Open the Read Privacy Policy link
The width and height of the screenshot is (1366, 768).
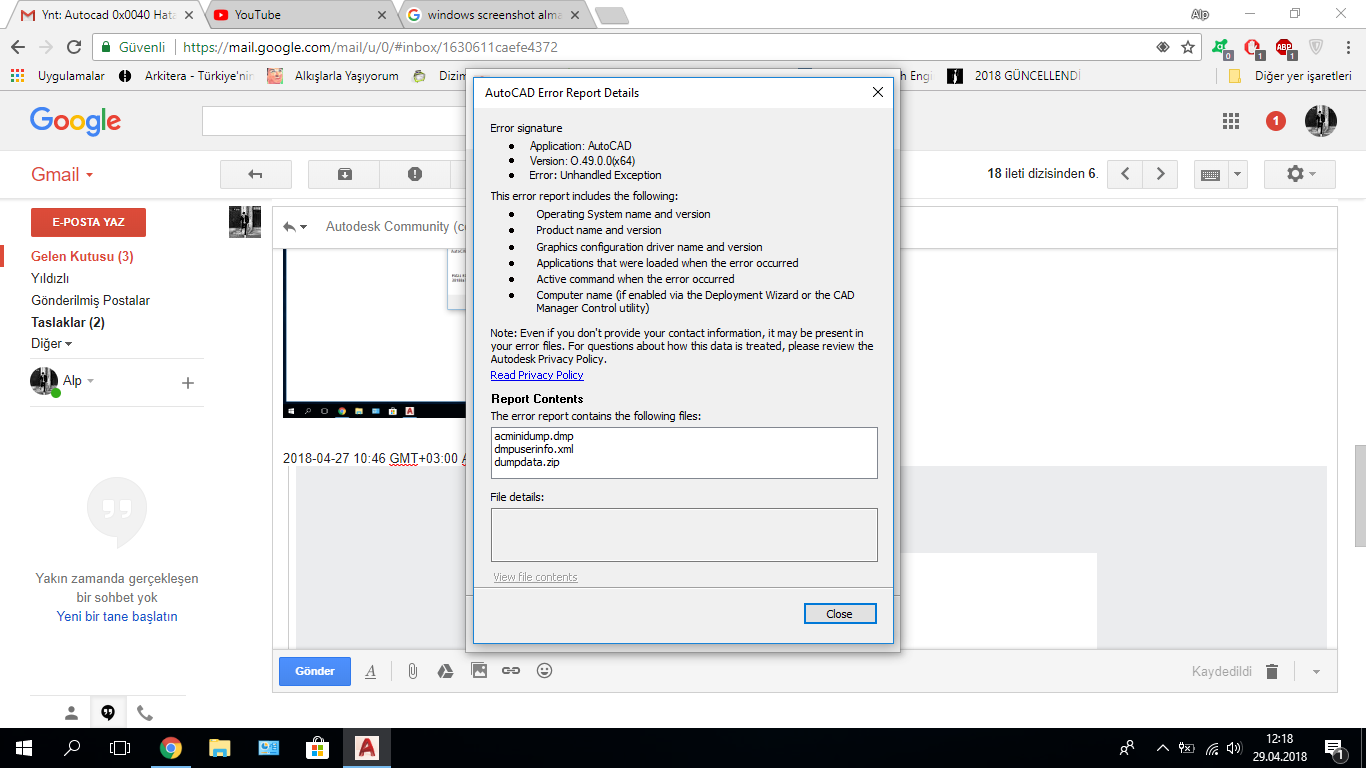(x=537, y=375)
